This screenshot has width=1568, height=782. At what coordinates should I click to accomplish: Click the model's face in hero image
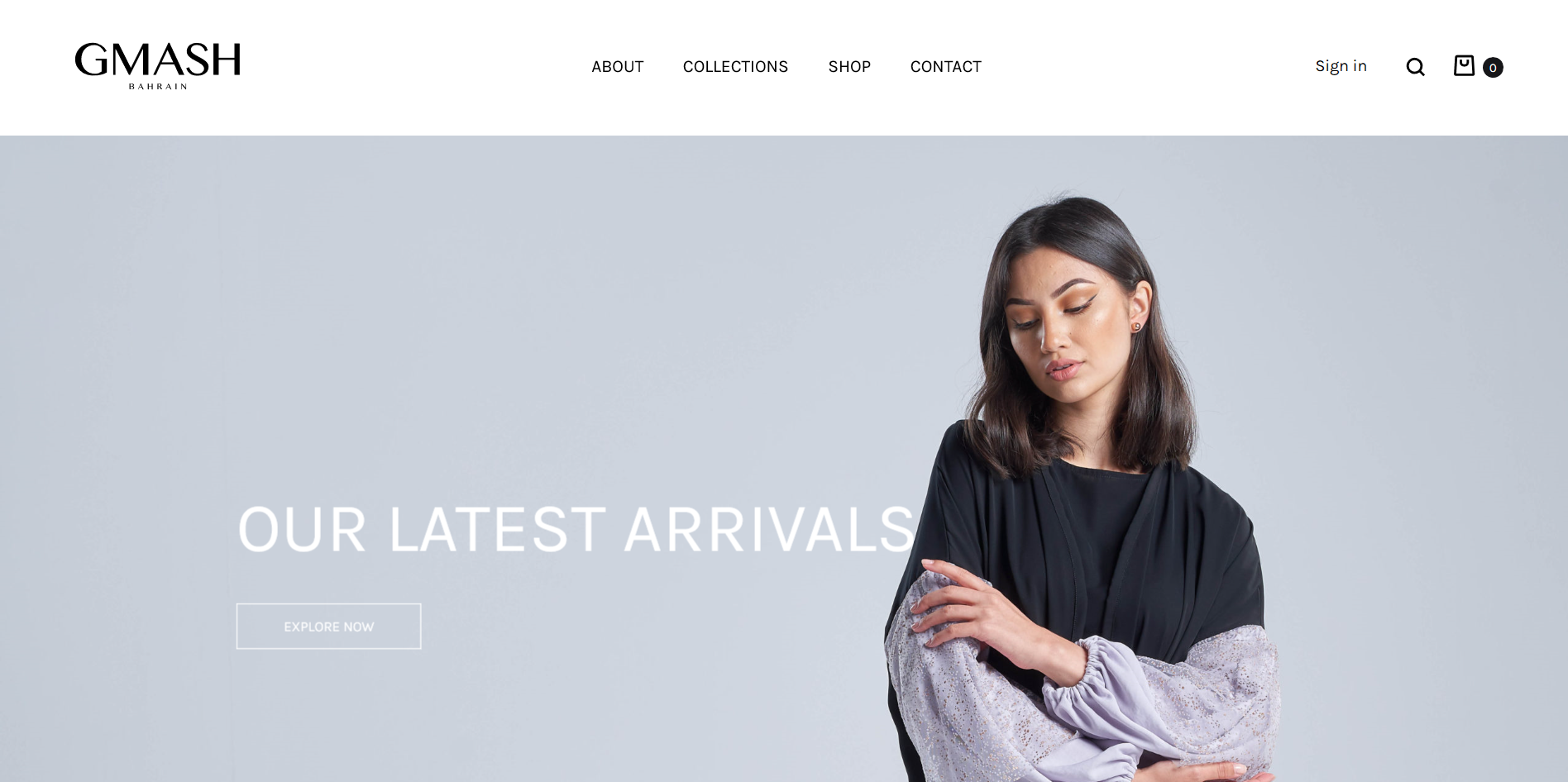pos(1067,331)
